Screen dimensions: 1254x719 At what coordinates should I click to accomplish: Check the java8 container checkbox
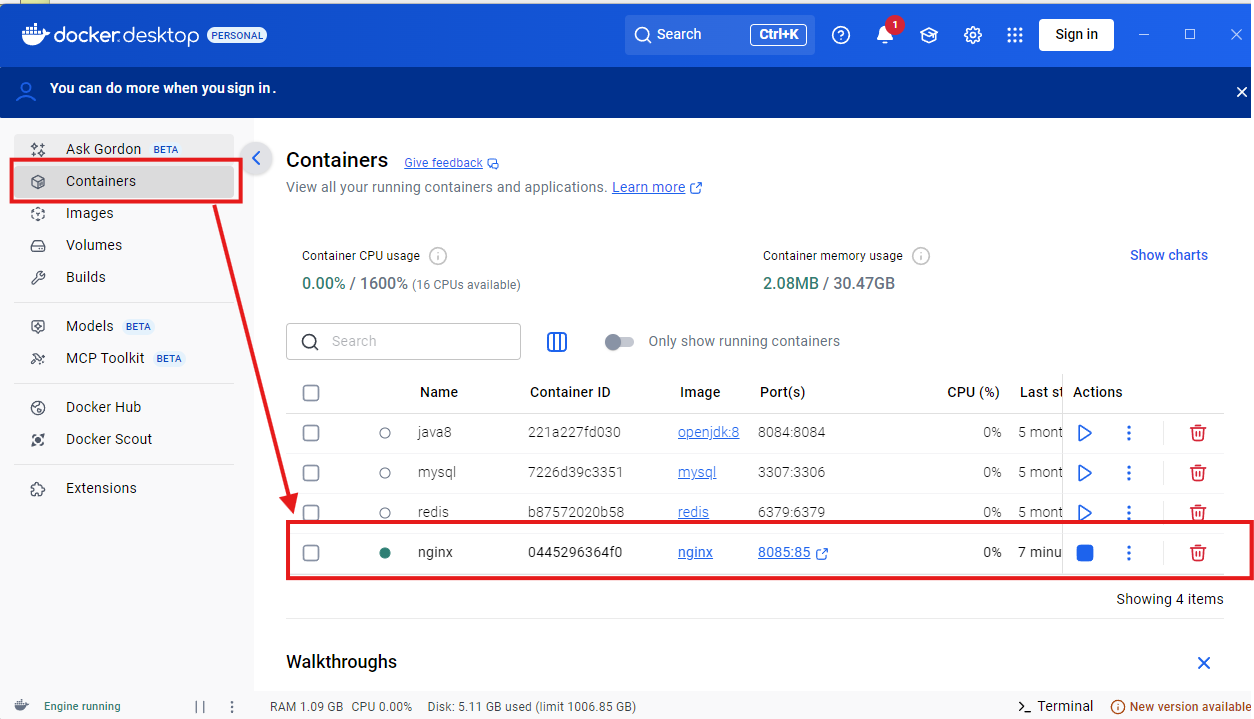311,433
